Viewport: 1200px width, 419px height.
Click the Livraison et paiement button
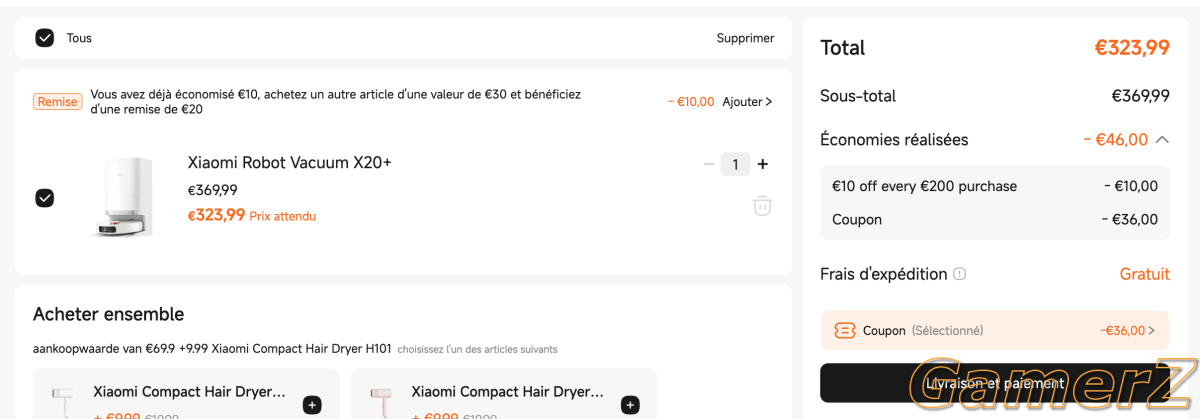click(x=995, y=383)
